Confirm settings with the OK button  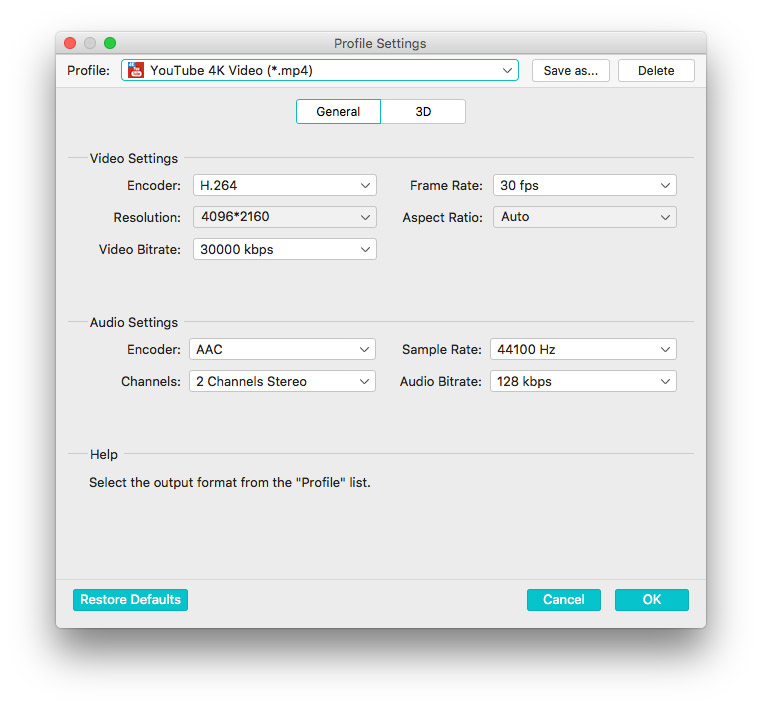(651, 600)
